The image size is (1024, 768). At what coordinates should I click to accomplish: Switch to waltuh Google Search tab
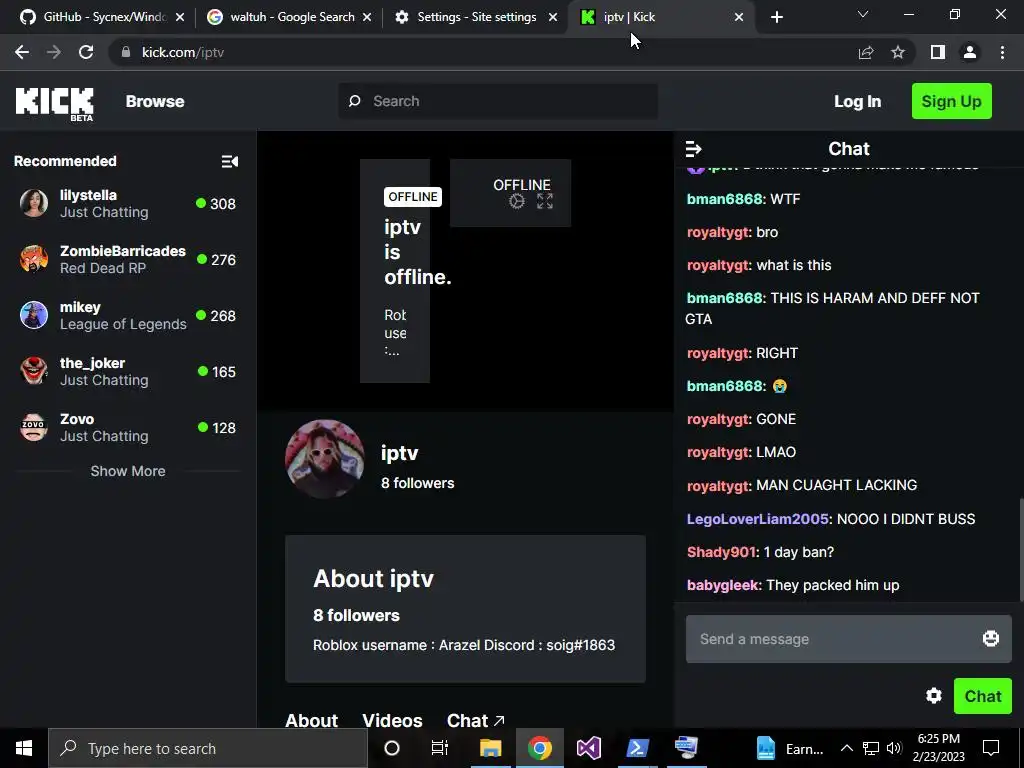pyautogui.click(x=289, y=17)
